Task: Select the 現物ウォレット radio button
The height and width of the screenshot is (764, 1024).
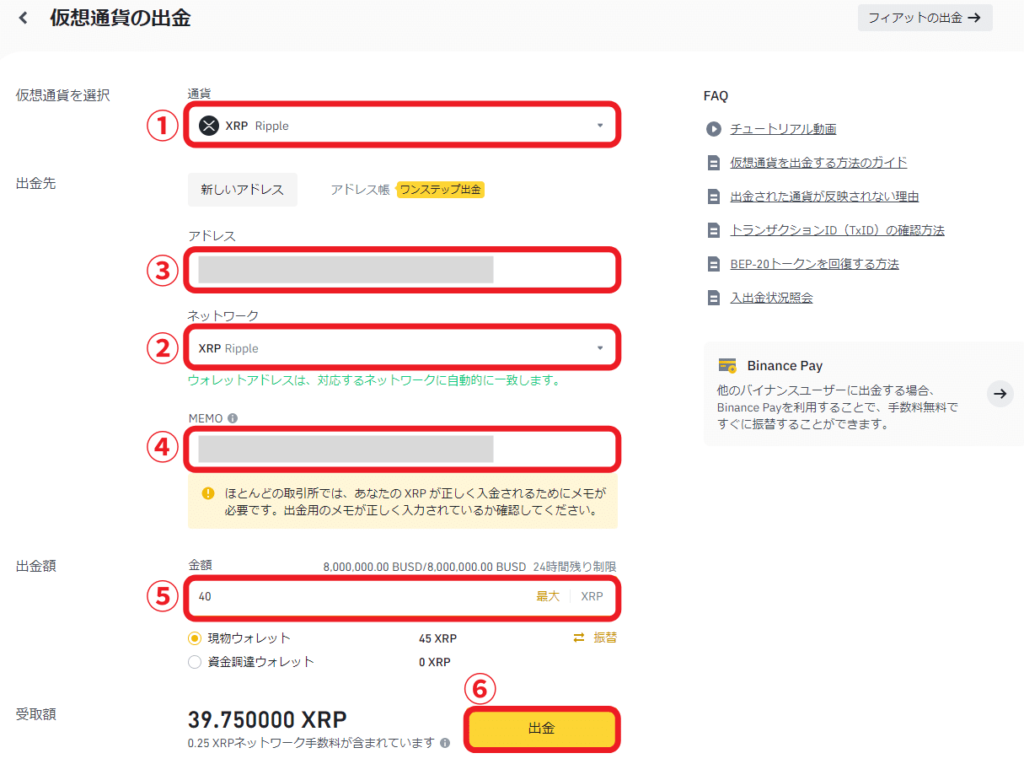Action: (x=195, y=638)
